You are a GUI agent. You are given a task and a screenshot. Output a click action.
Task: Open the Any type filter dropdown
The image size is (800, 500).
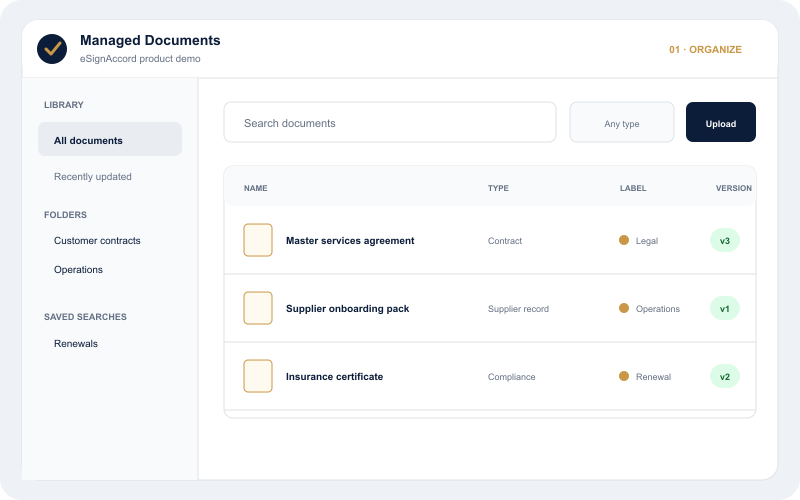[x=621, y=122]
